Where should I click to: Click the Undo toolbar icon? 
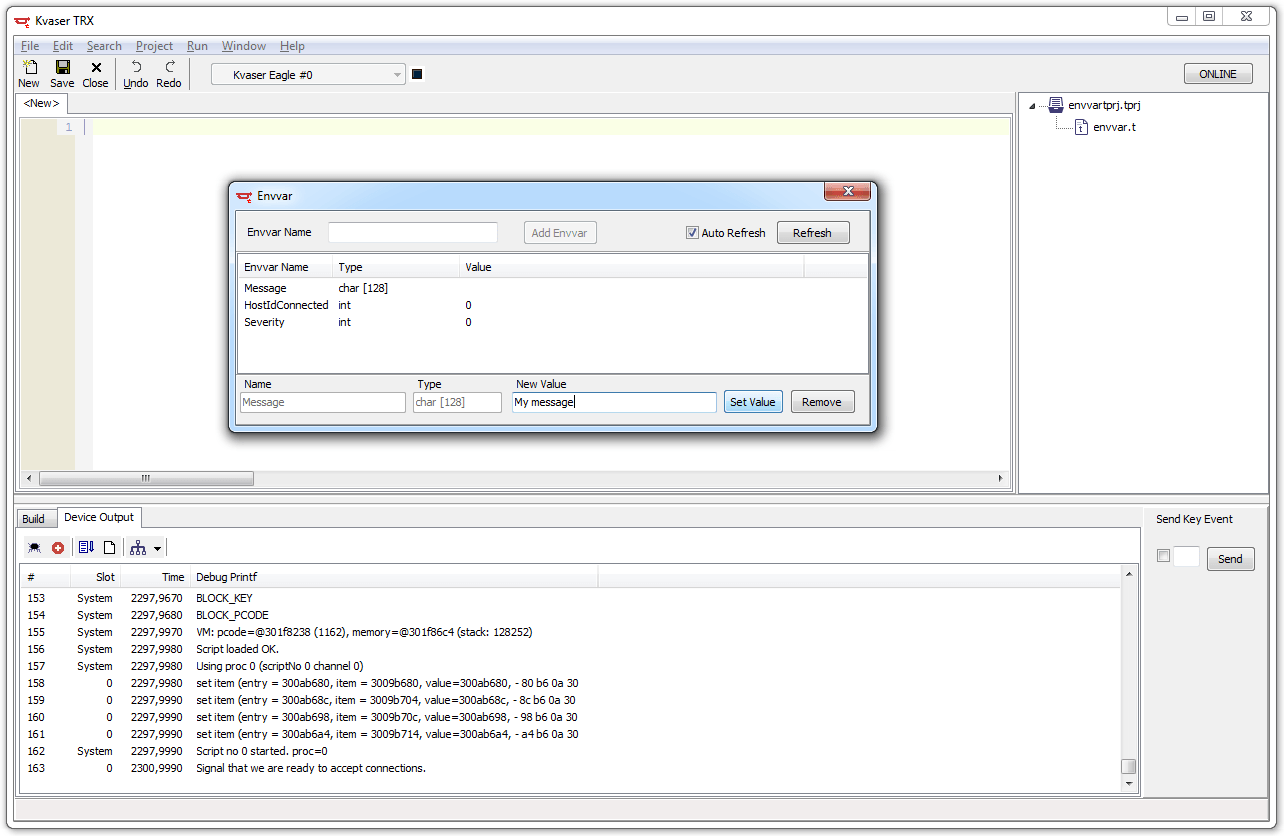point(136,67)
